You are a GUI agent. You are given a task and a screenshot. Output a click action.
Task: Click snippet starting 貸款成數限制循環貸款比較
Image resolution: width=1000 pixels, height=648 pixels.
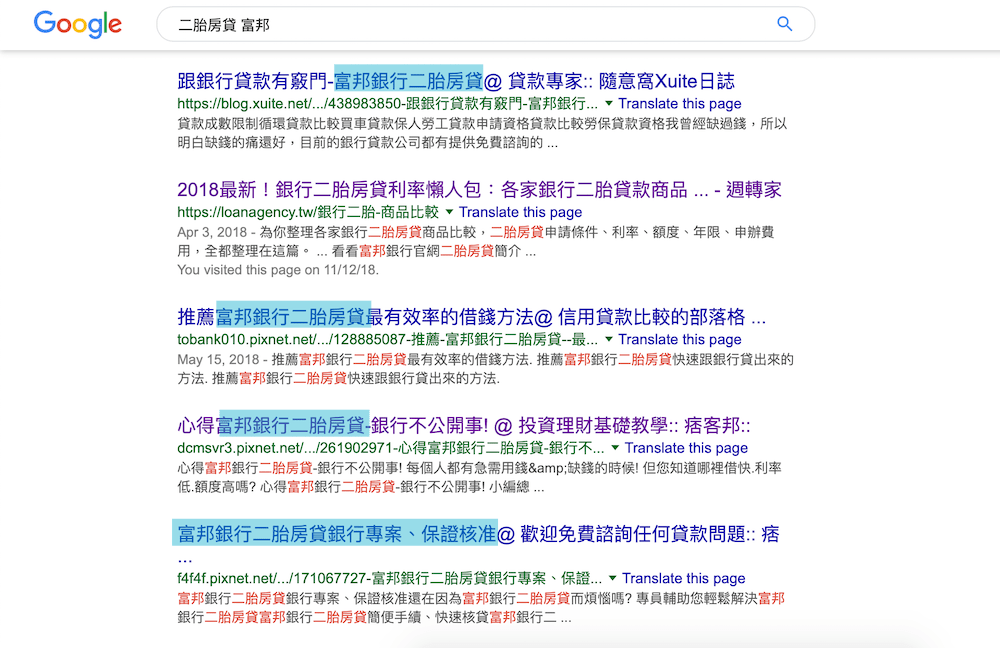point(482,133)
